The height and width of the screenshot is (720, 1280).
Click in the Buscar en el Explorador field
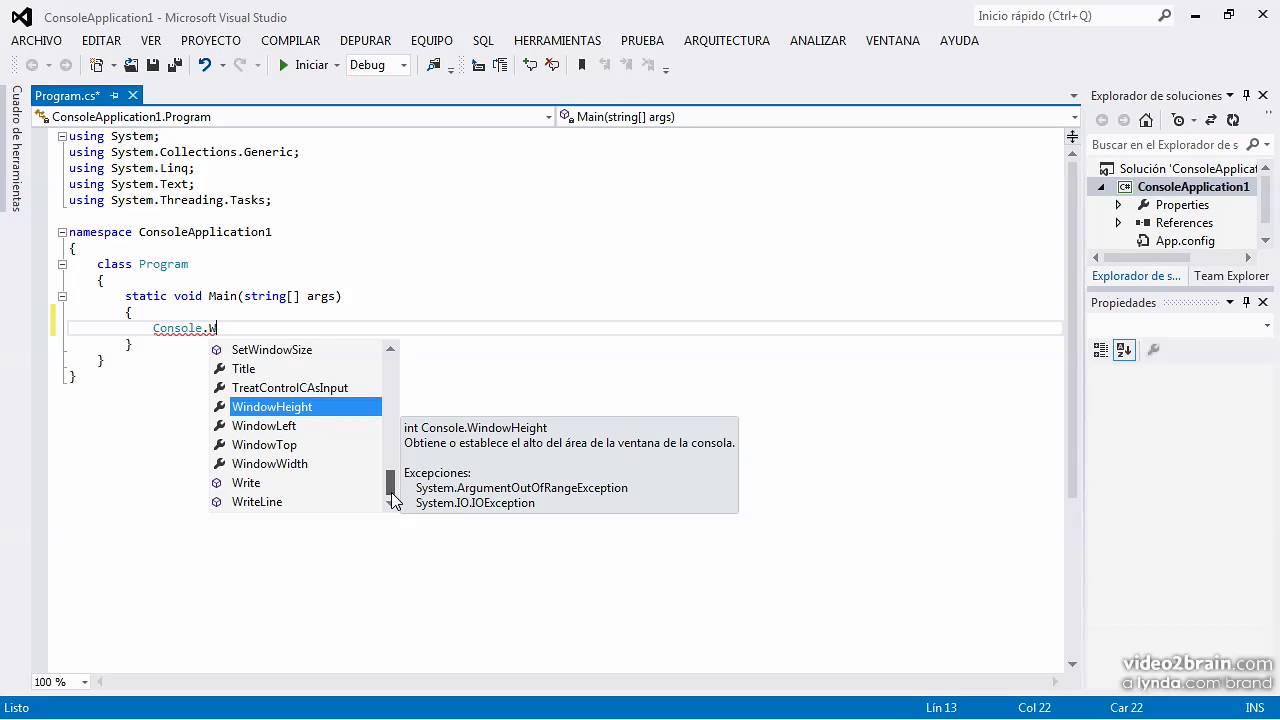coord(1165,145)
